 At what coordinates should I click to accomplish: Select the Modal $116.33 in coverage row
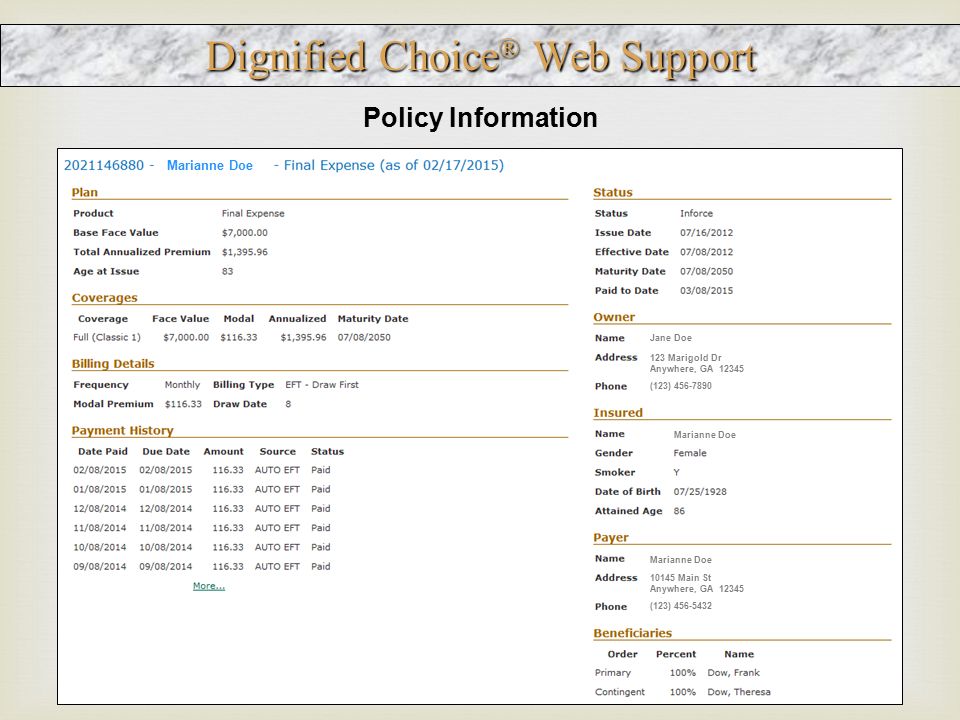(239, 337)
